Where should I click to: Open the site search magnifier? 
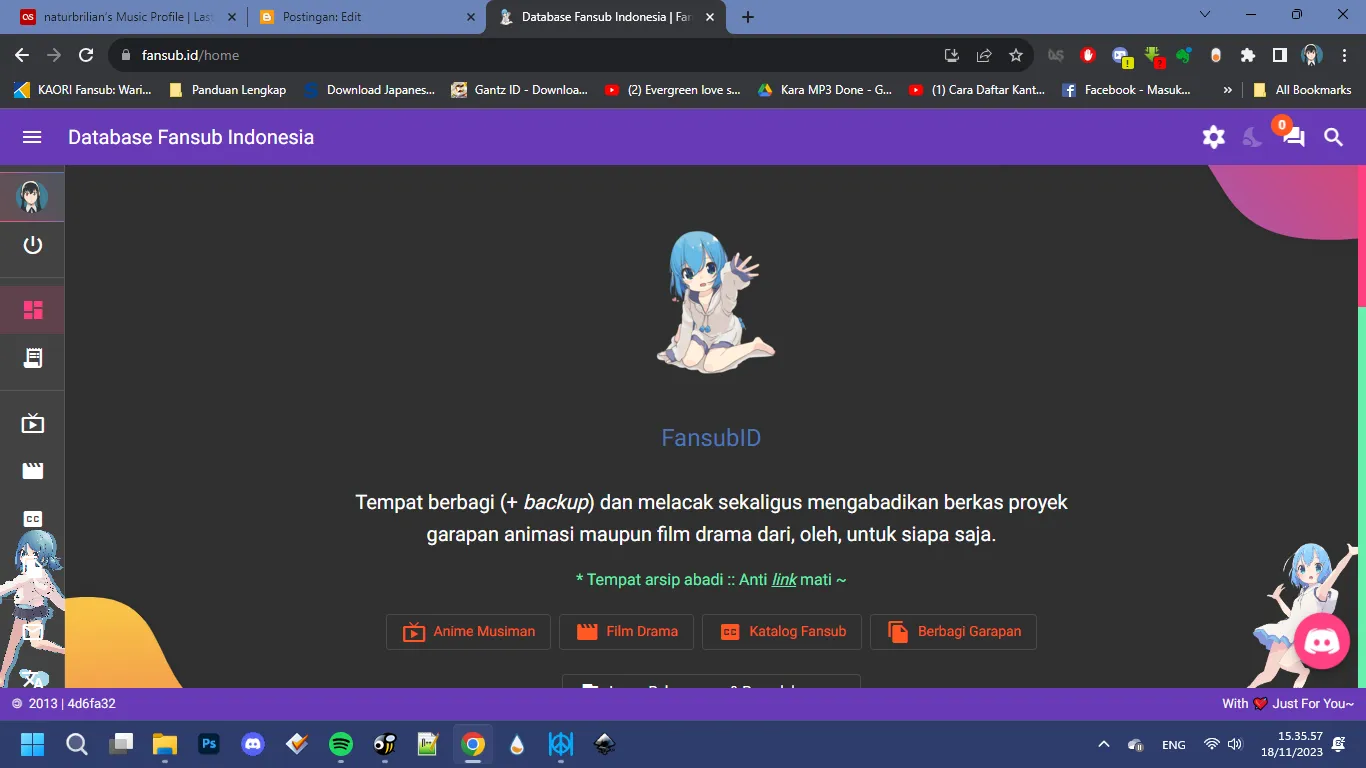tap(1334, 137)
